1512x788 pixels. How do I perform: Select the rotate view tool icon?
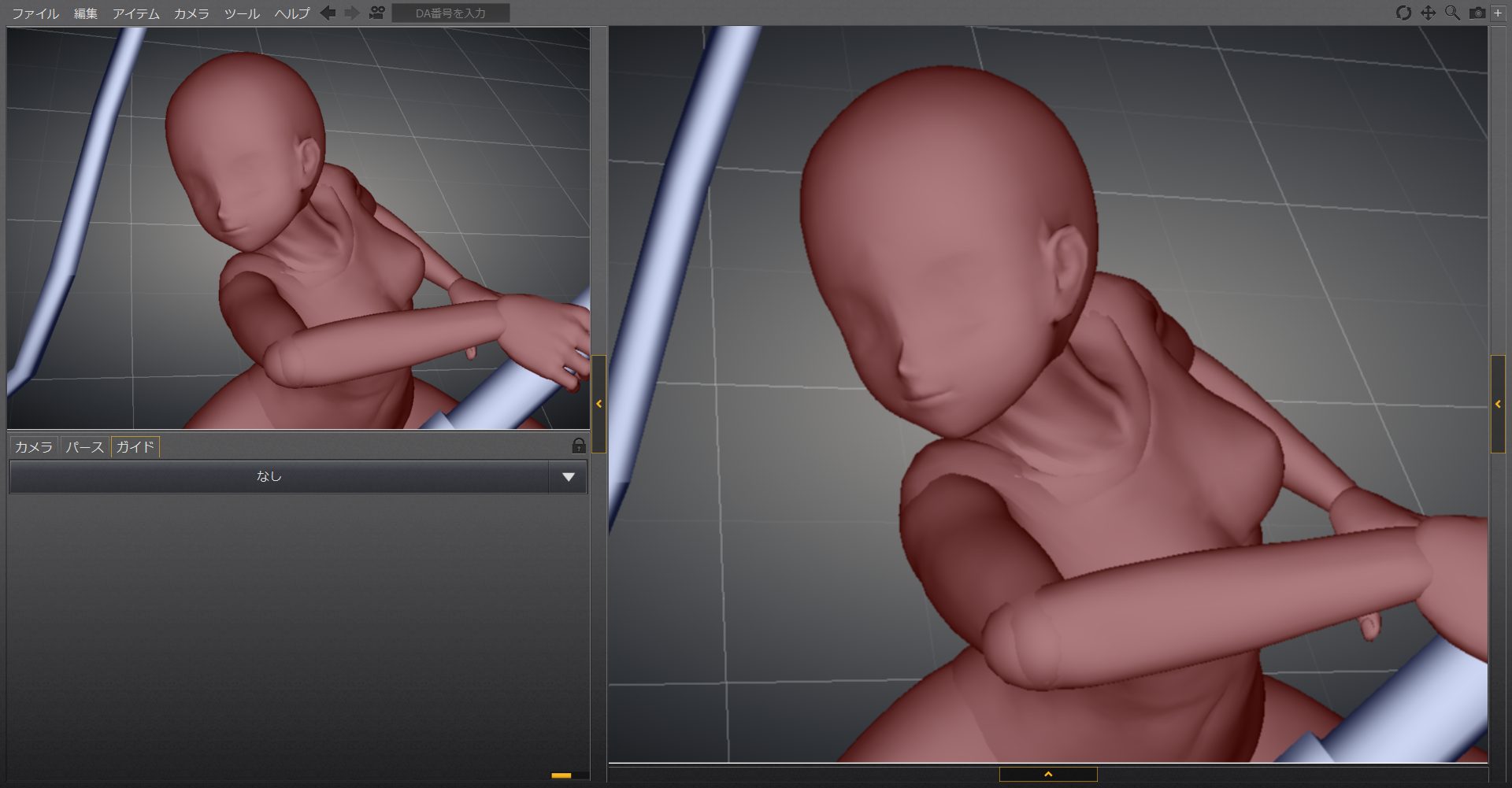1403,13
